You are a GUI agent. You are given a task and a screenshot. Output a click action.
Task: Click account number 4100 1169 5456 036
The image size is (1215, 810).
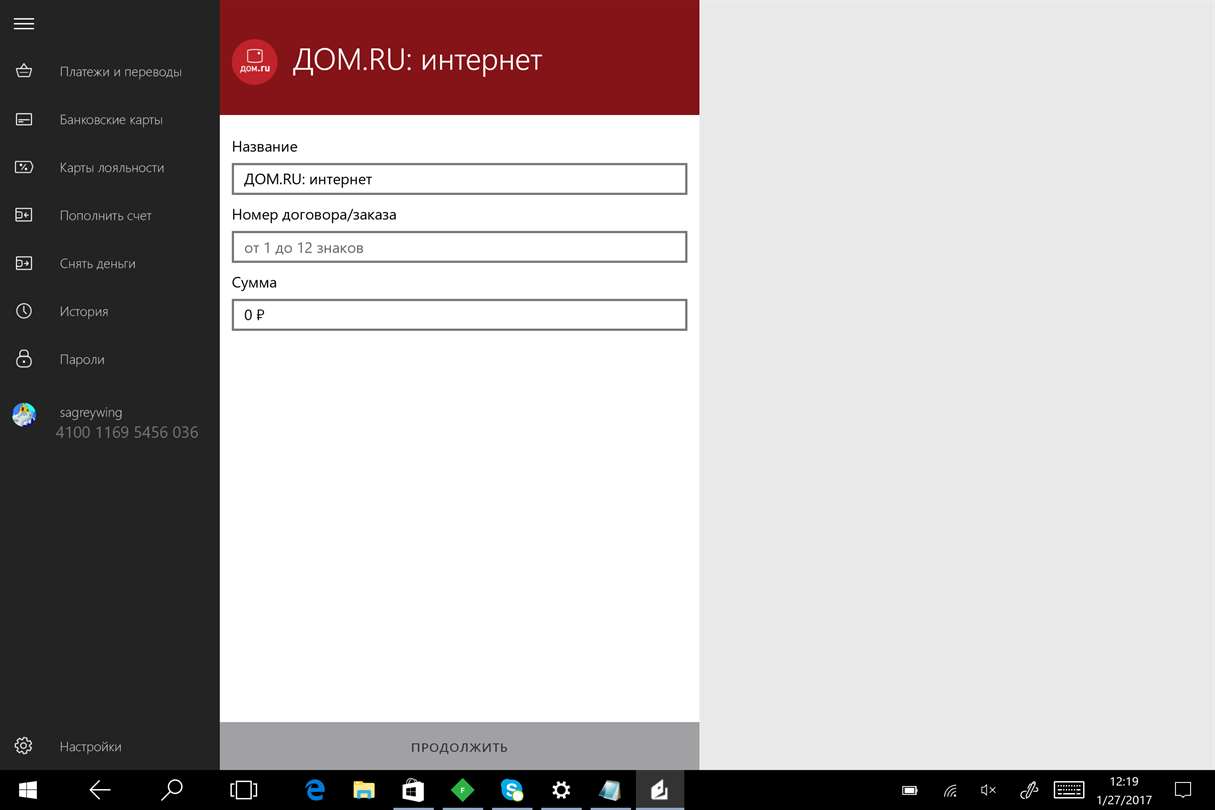click(x=127, y=433)
